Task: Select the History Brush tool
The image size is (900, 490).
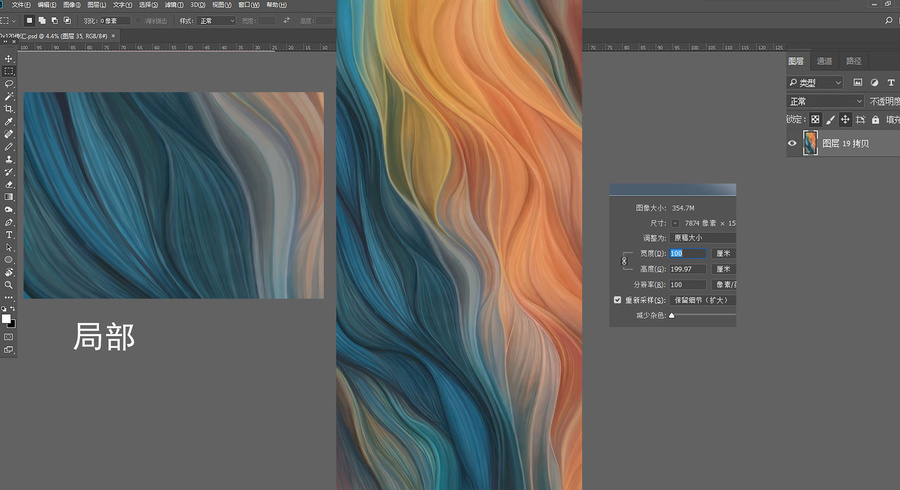Action: pos(9,172)
